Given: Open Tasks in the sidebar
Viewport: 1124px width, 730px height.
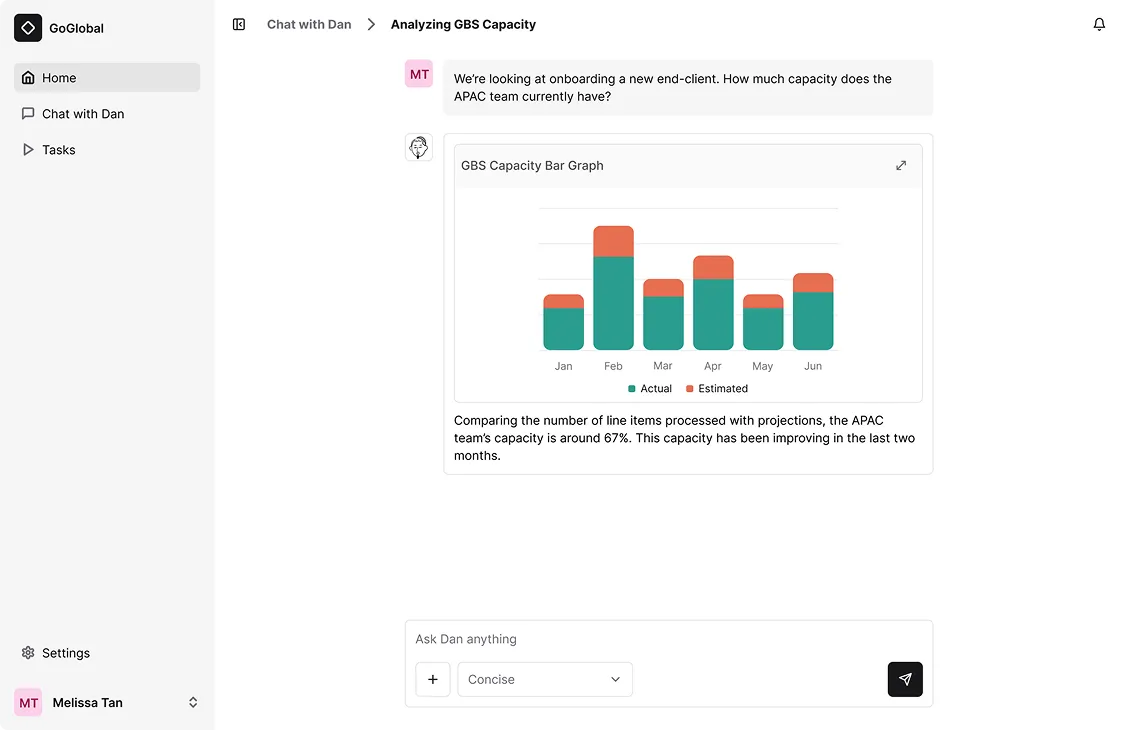Looking at the screenshot, I should (x=59, y=150).
